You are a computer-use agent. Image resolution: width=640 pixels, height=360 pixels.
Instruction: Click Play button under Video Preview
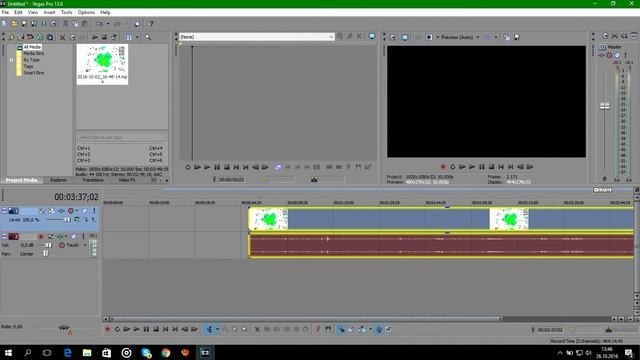(x=472, y=167)
